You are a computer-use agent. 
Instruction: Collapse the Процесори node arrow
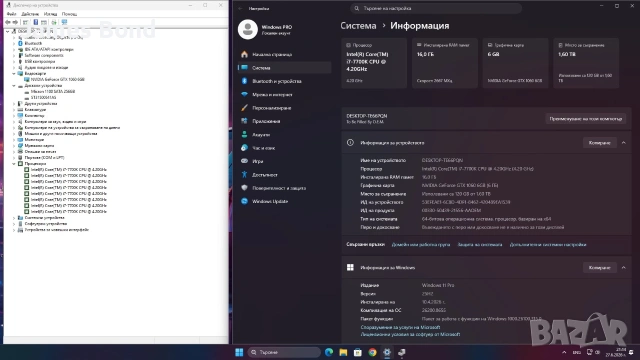click(14, 164)
